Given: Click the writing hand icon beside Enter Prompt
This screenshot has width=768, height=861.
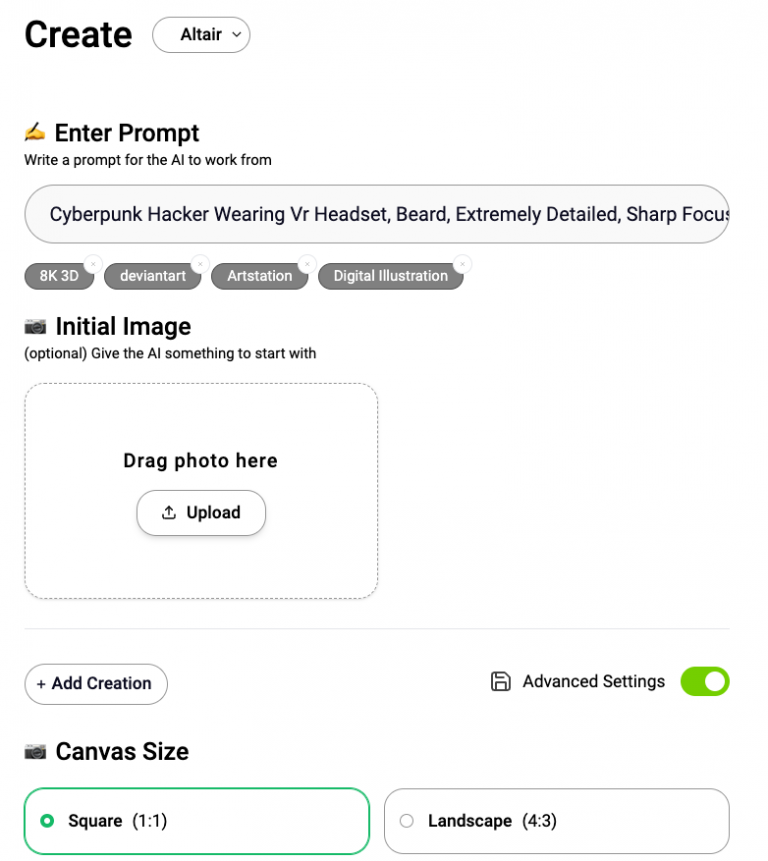Looking at the screenshot, I should pyautogui.click(x=35, y=132).
